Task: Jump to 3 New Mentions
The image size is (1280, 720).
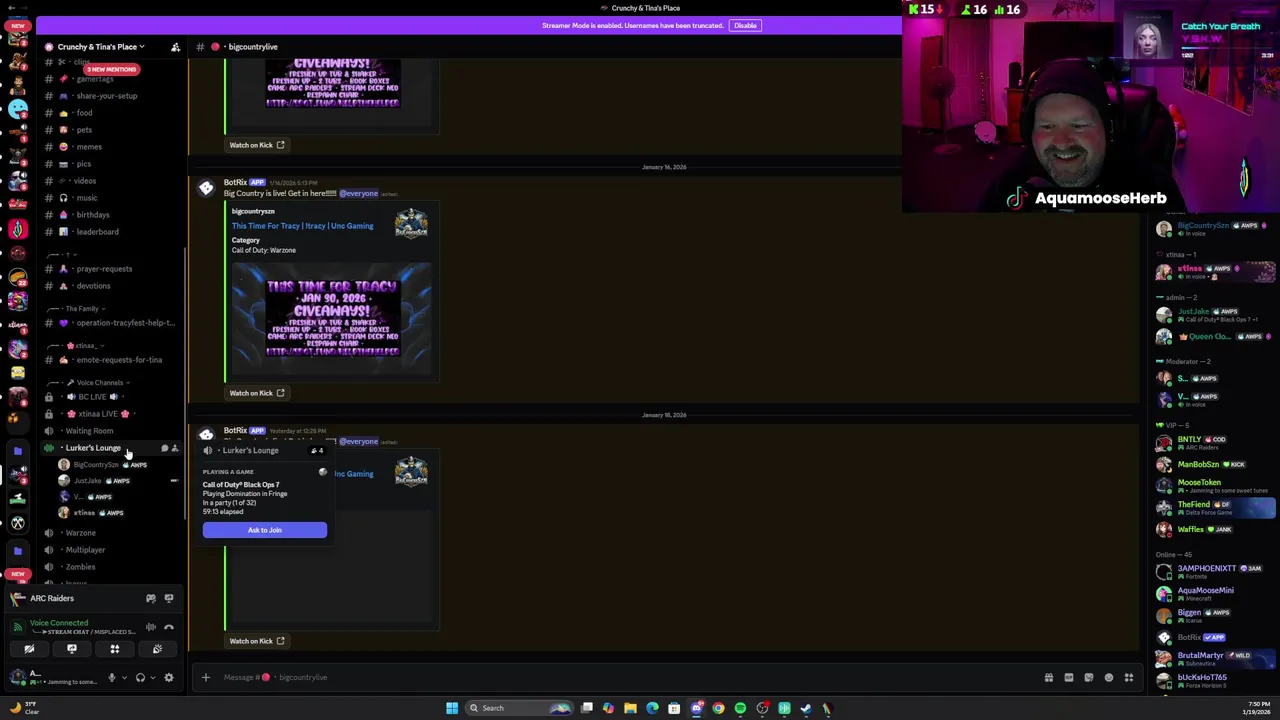Action: pyautogui.click(x=110, y=69)
